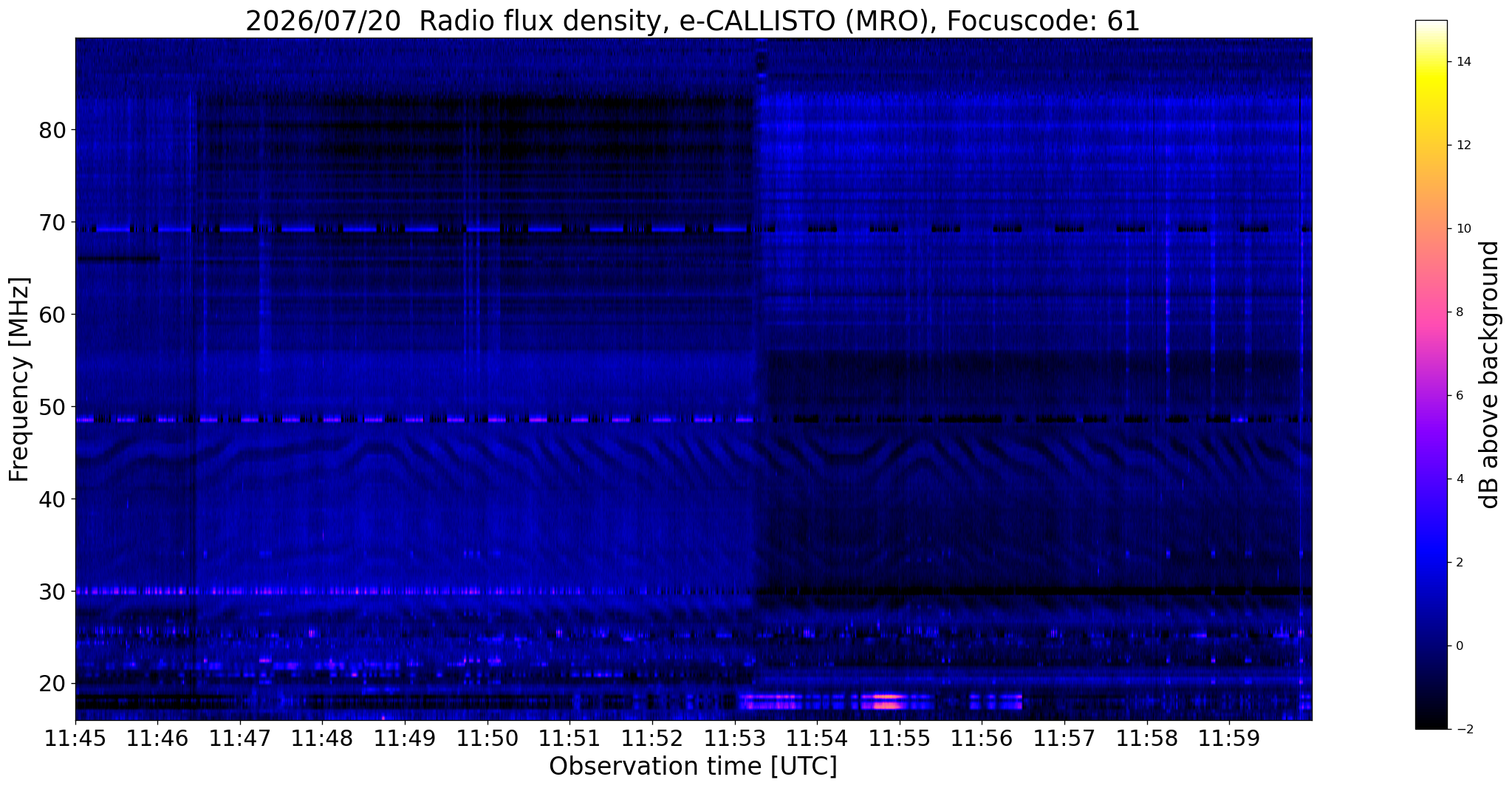Click the 11:55 time tick label
Image resolution: width=1512 pixels, height=788 pixels.
click(900, 739)
